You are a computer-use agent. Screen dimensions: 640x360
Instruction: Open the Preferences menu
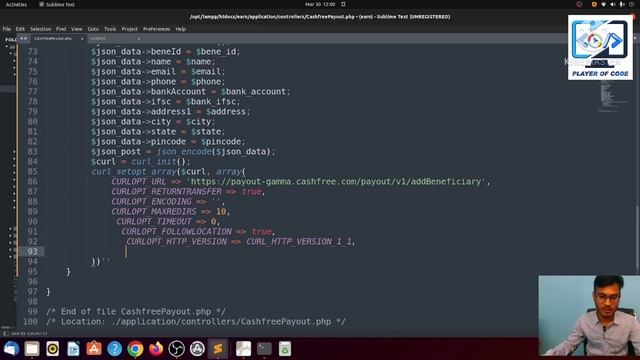point(156,29)
